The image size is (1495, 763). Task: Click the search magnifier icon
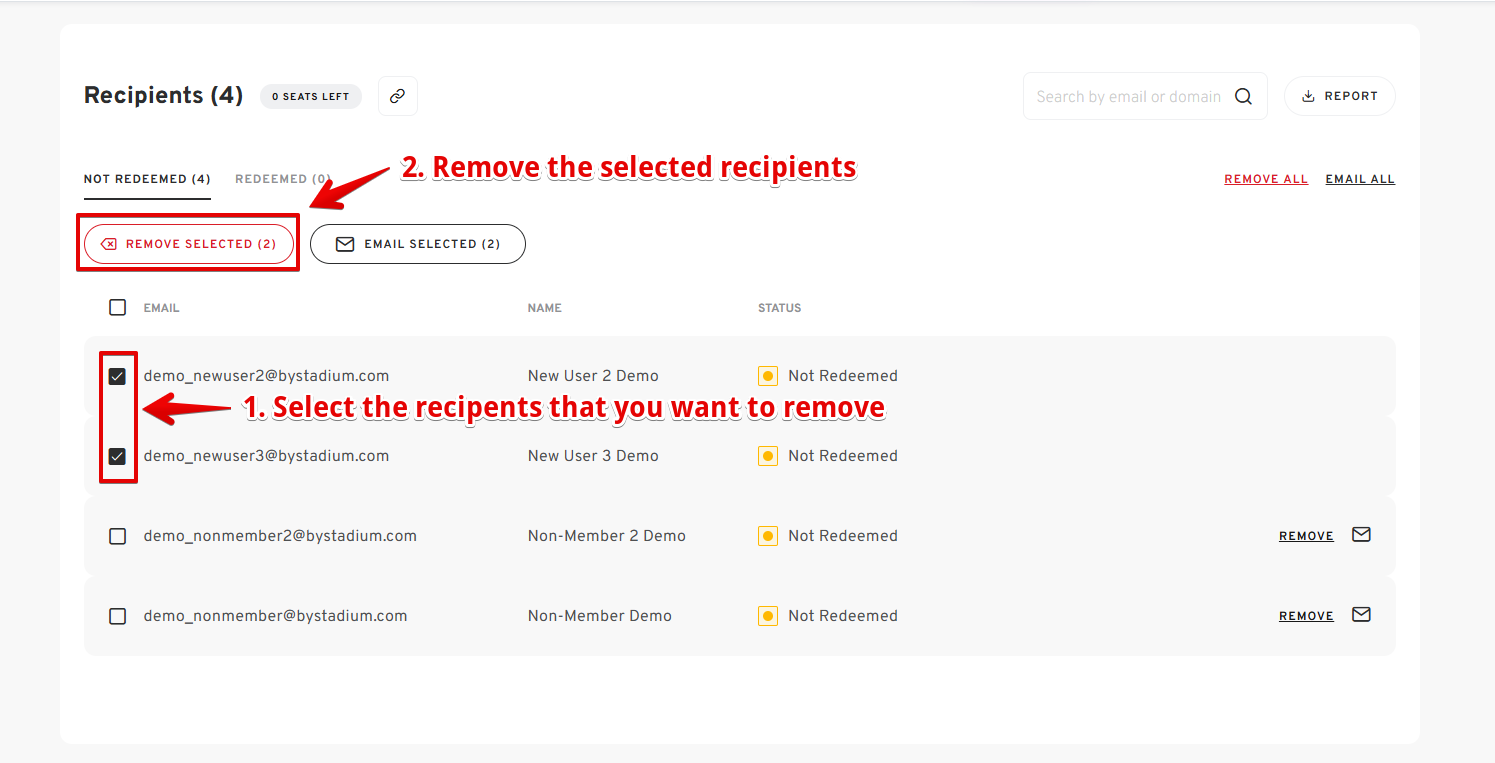coord(1243,96)
